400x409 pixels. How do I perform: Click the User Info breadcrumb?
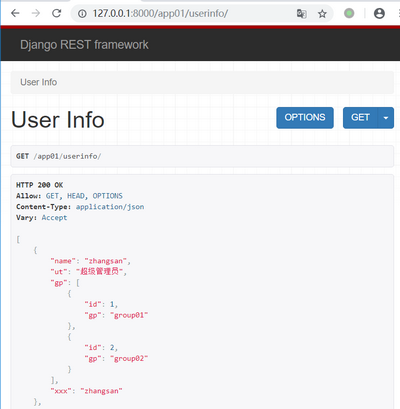pos(39,82)
